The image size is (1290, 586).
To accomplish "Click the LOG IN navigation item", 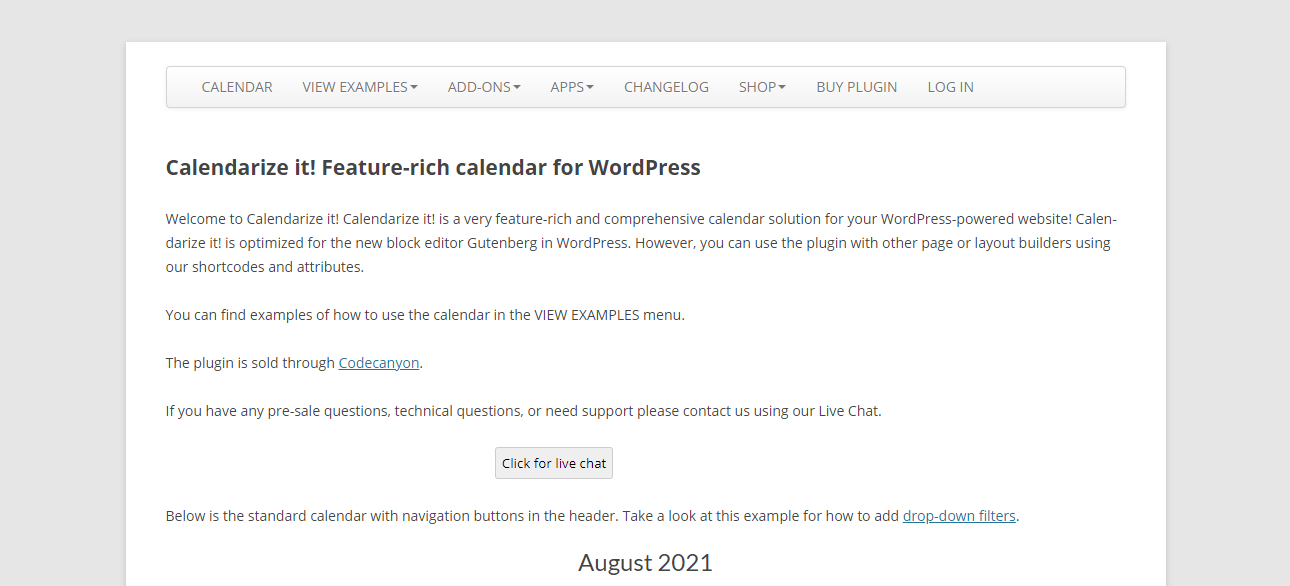I will [x=950, y=87].
